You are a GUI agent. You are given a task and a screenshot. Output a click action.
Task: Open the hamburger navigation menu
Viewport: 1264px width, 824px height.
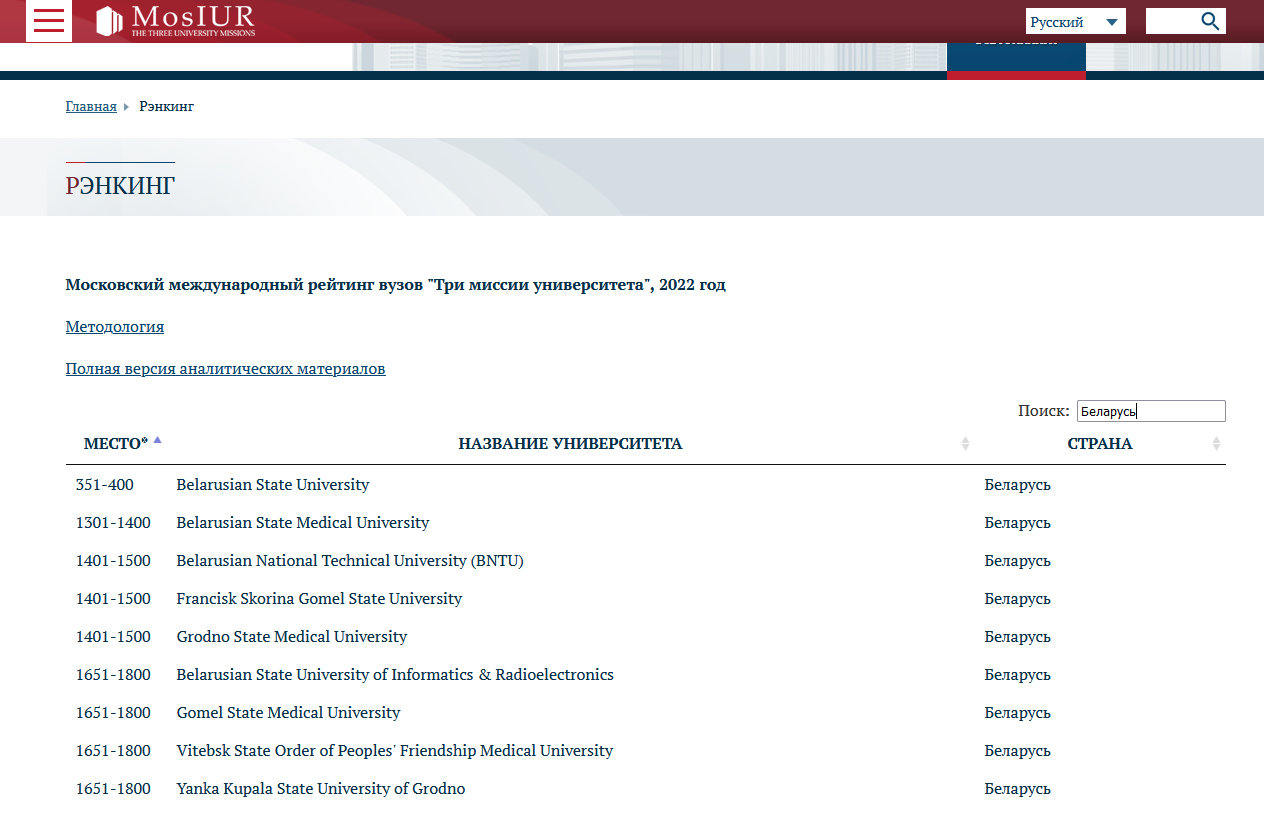pos(49,21)
